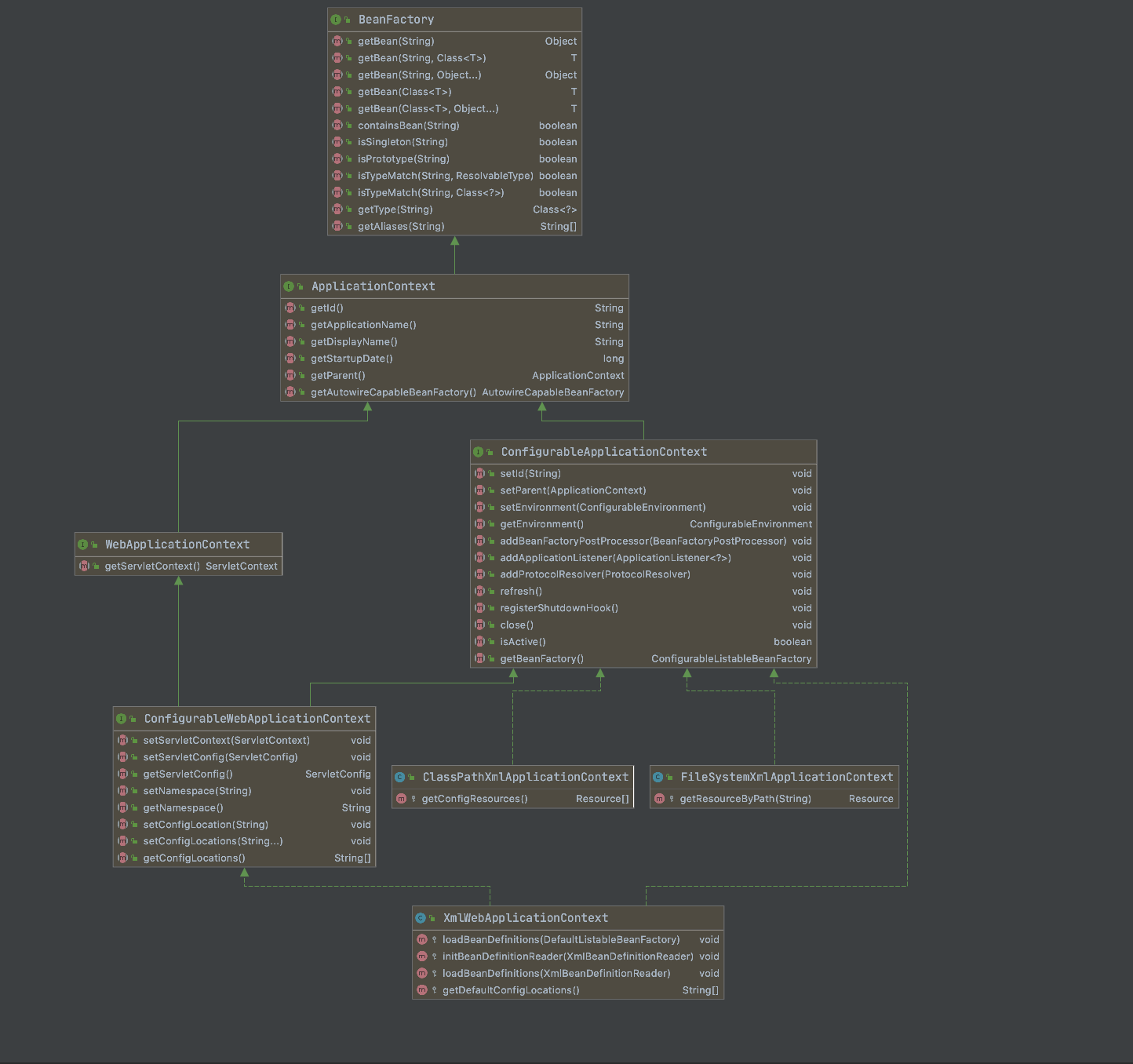Select getResourceByPath(String) method row
The image size is (1133, 1064).
[745, 799]
